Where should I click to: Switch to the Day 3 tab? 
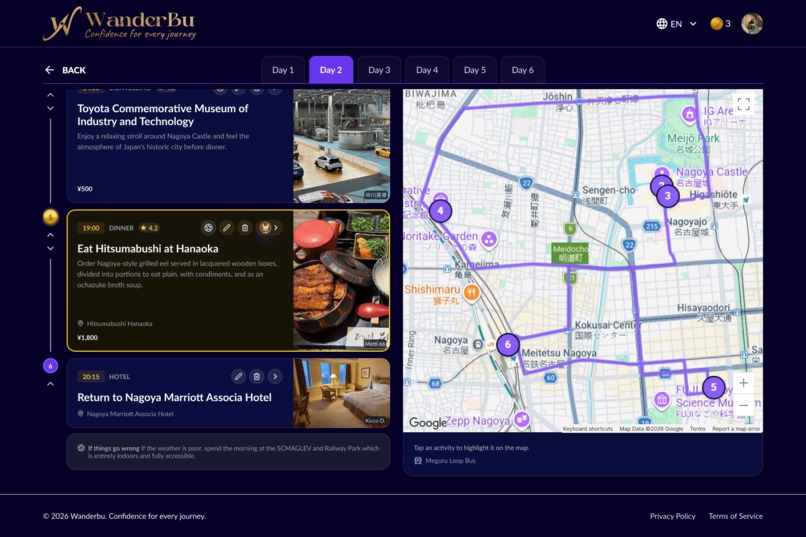point(379,70)
